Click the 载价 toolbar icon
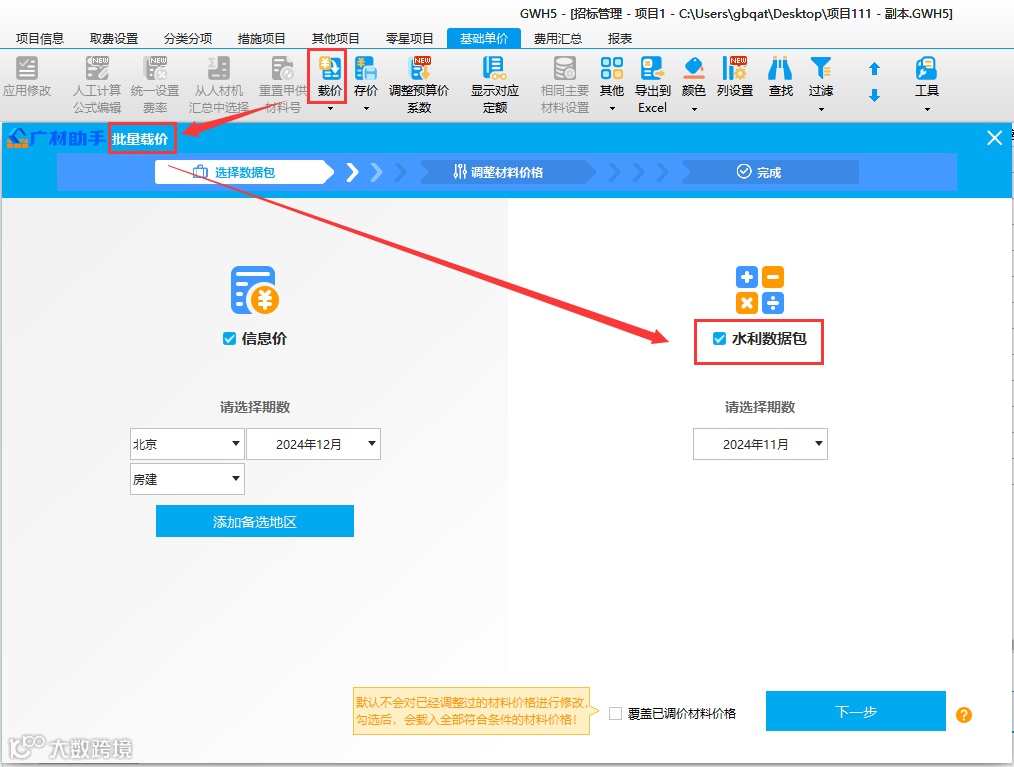1014x767 pixels. tap(329, 68)
